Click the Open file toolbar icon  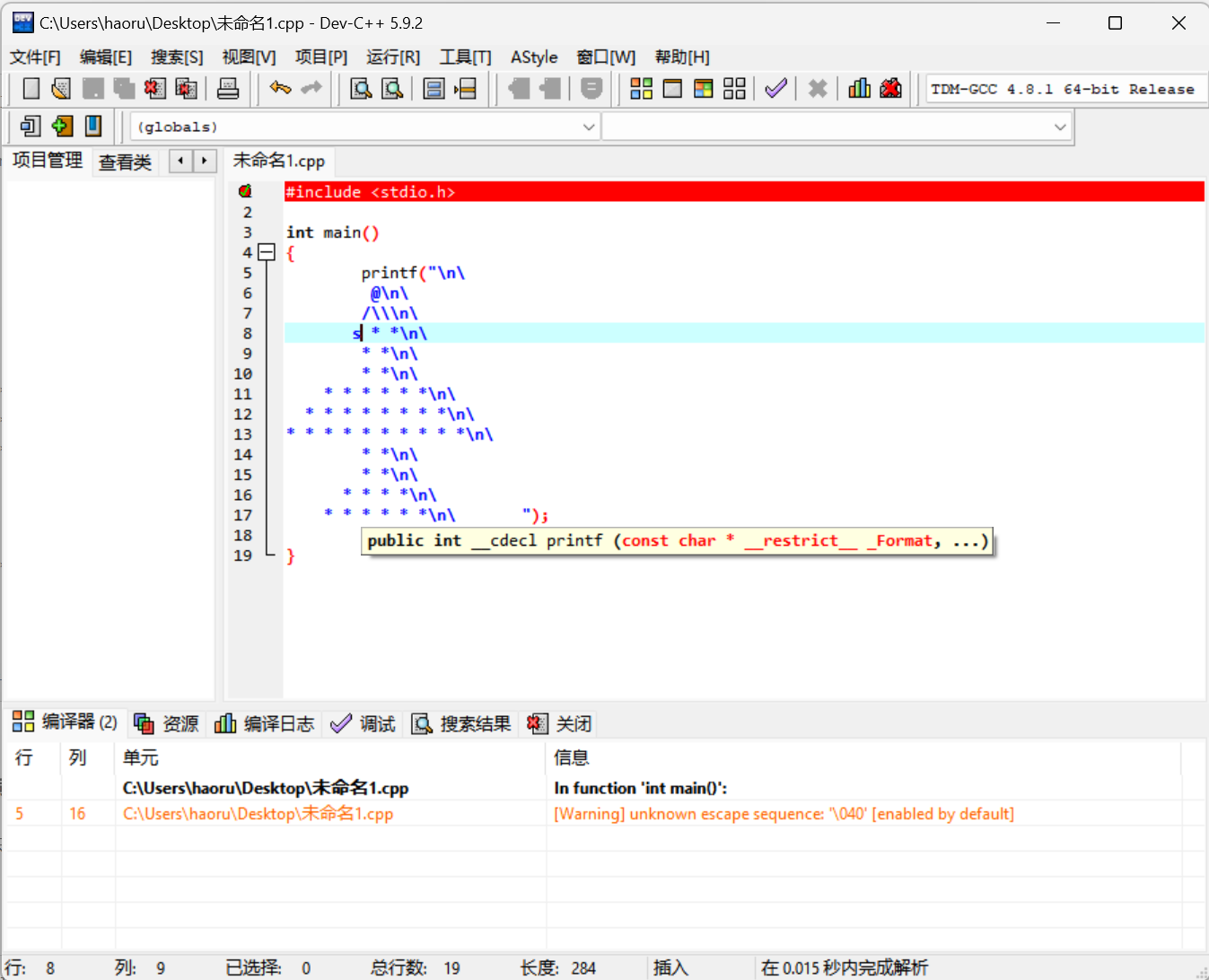[61, 88]
